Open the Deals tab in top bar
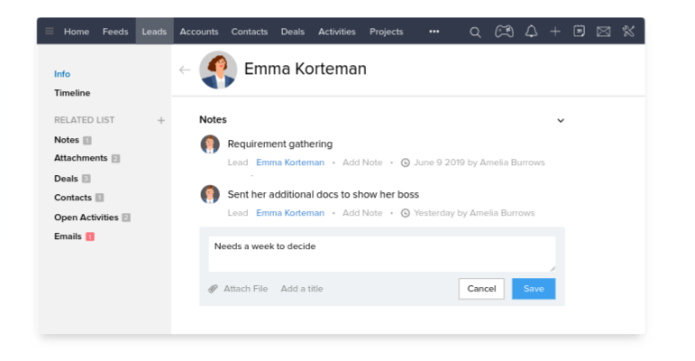The width and height of the screenshot is (695, 361). [x=293, y=31]
